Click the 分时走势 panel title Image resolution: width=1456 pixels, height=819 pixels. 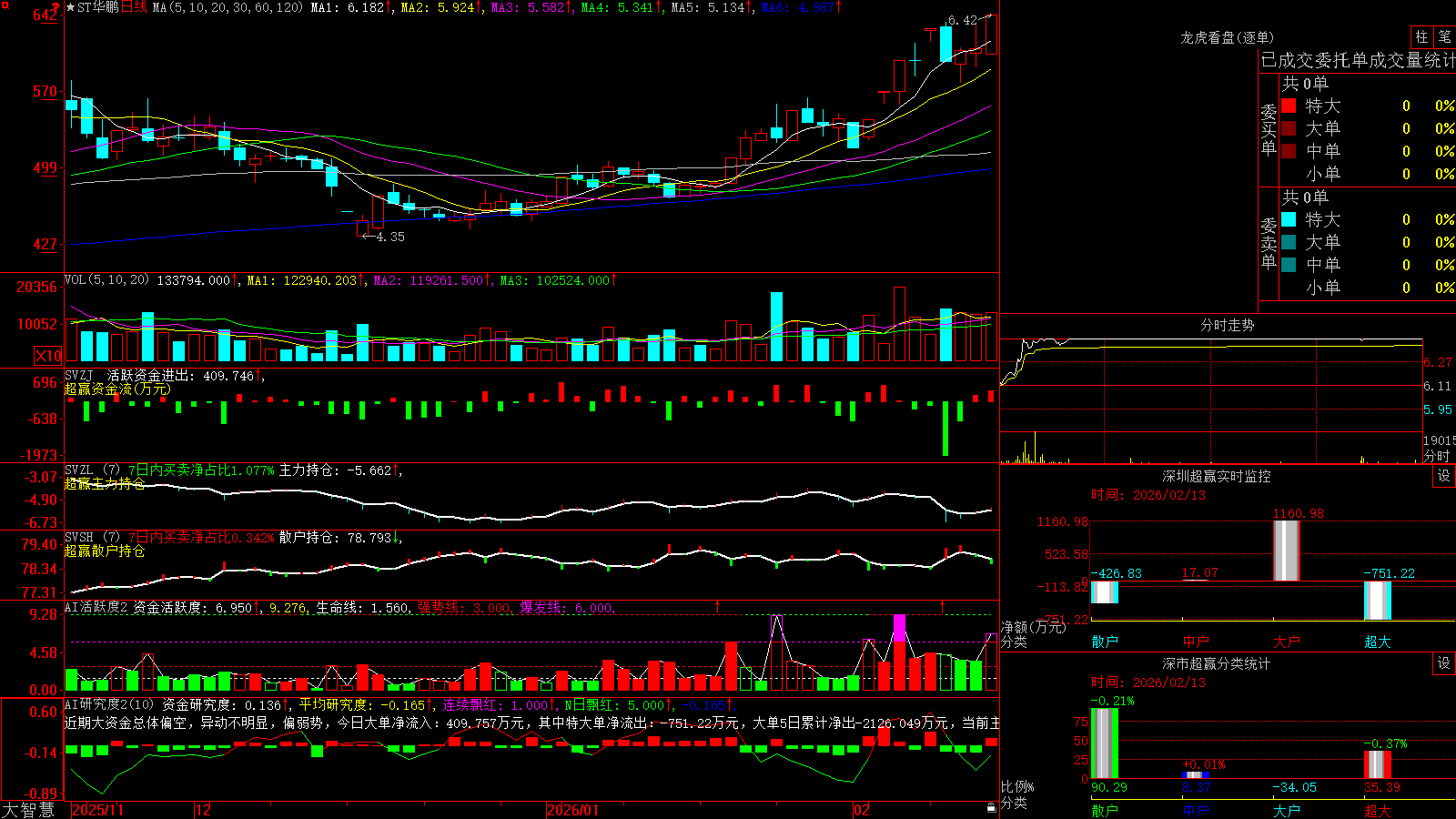point(1227,325)
